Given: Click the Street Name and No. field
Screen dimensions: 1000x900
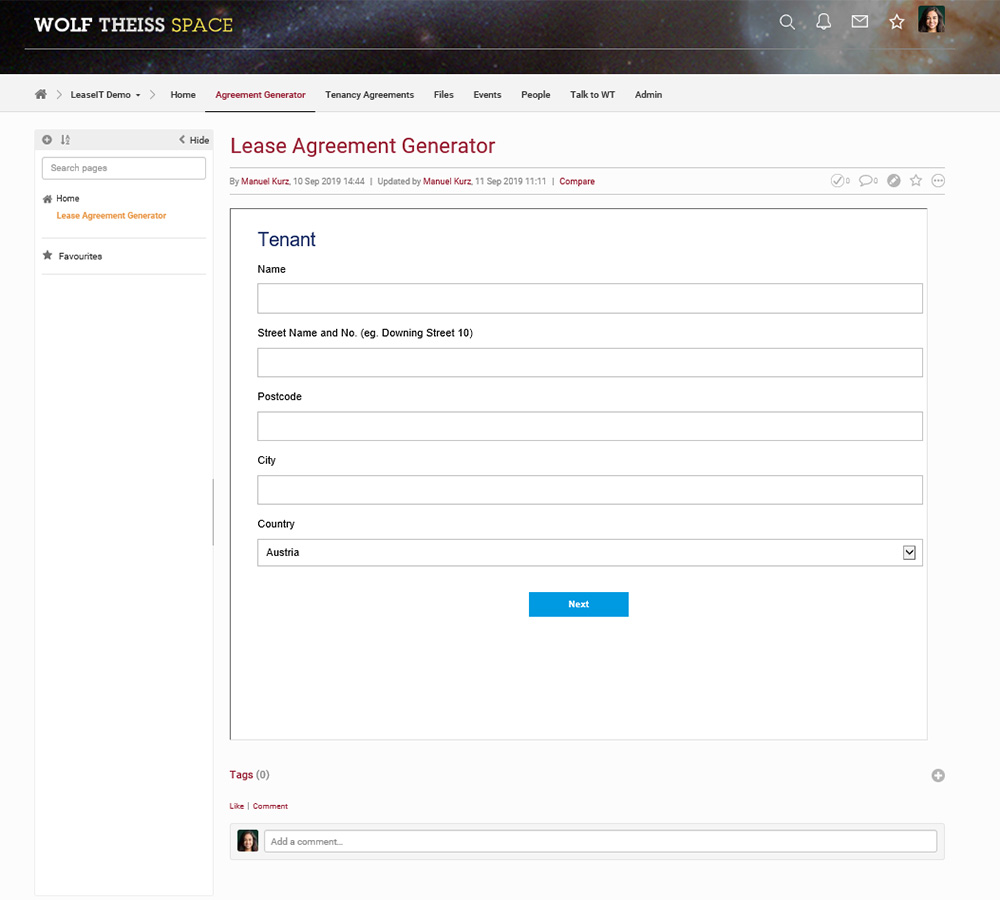Looking at the screenshot, I should (590, 362).
